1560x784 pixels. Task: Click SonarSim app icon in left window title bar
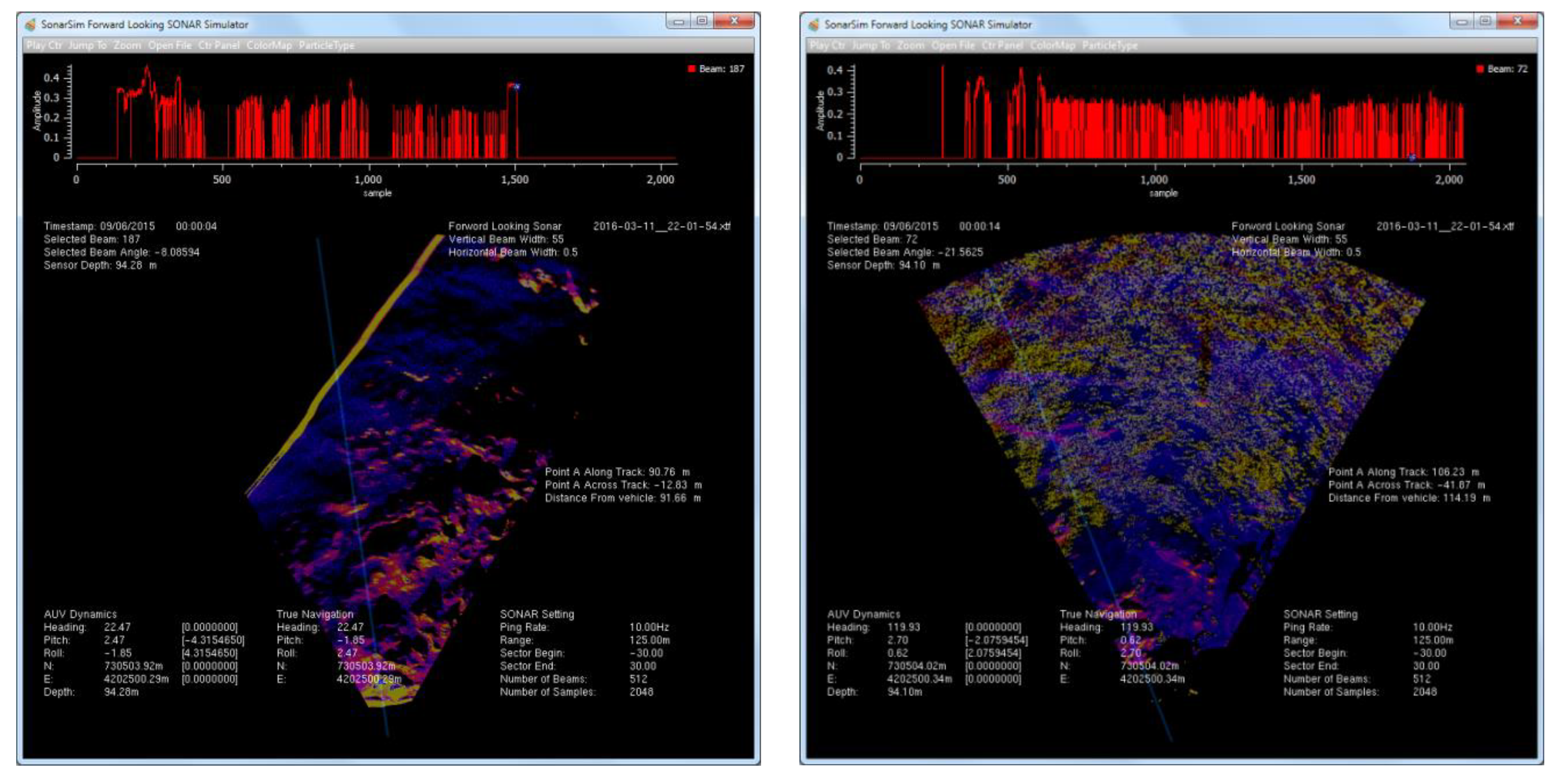(30, 25)
